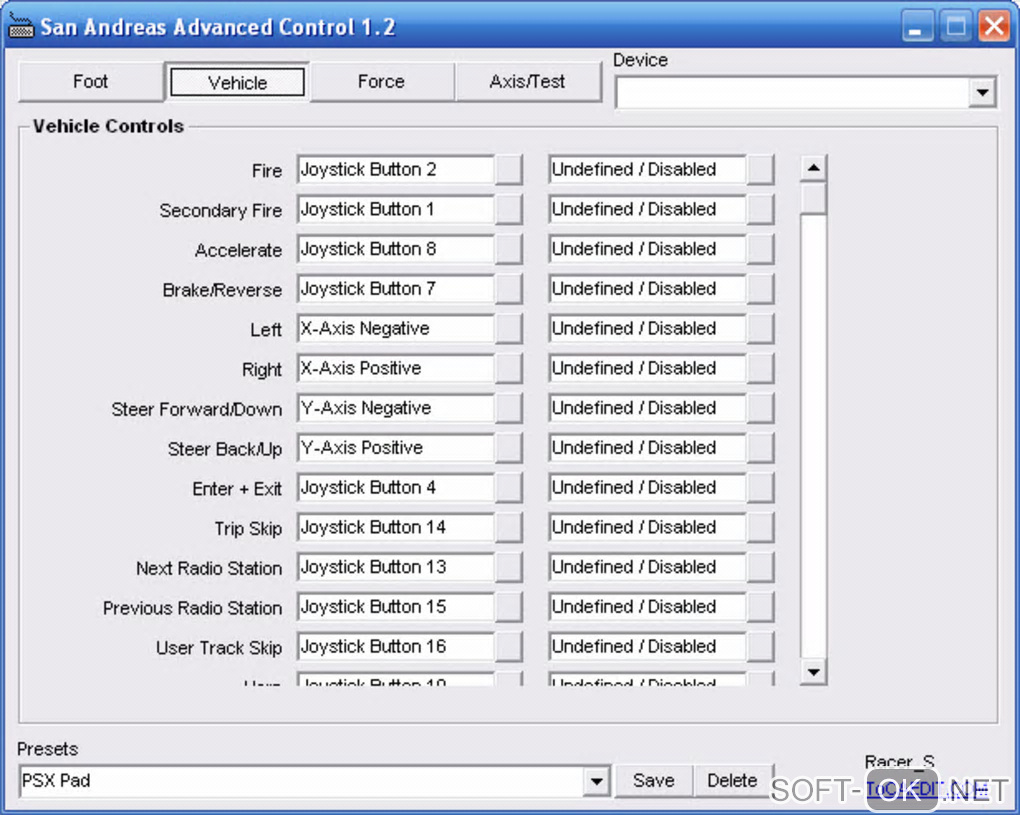This screenshot has width=1020, height=815.
Task: Click the small button beside Joystick Button 13 field
Action: [x=509, y=567]
